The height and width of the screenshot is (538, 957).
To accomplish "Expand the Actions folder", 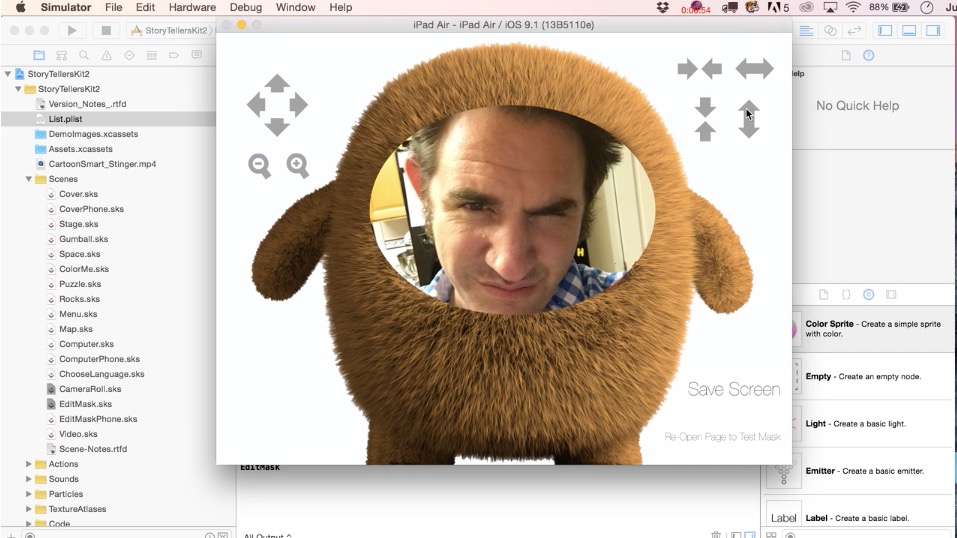I will pos(29,464).
